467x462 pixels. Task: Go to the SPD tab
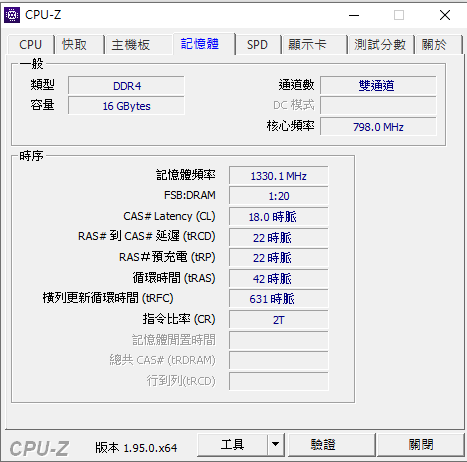click(257, 44)
